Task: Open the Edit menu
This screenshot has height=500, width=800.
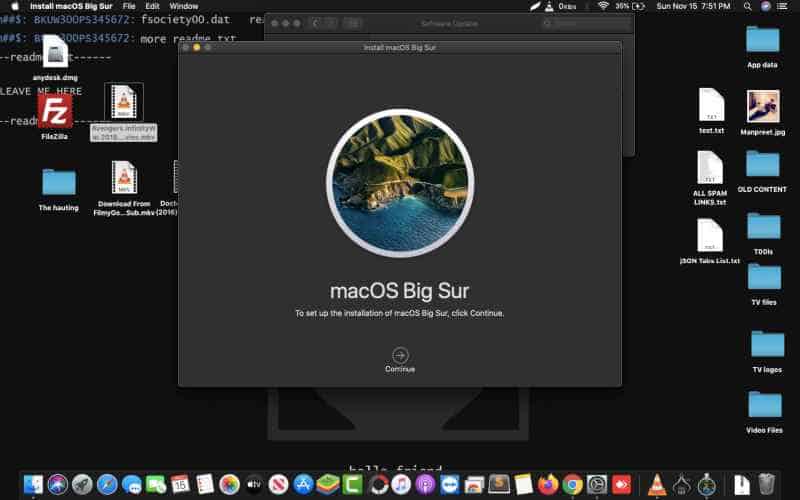Action: pos(153,6)
